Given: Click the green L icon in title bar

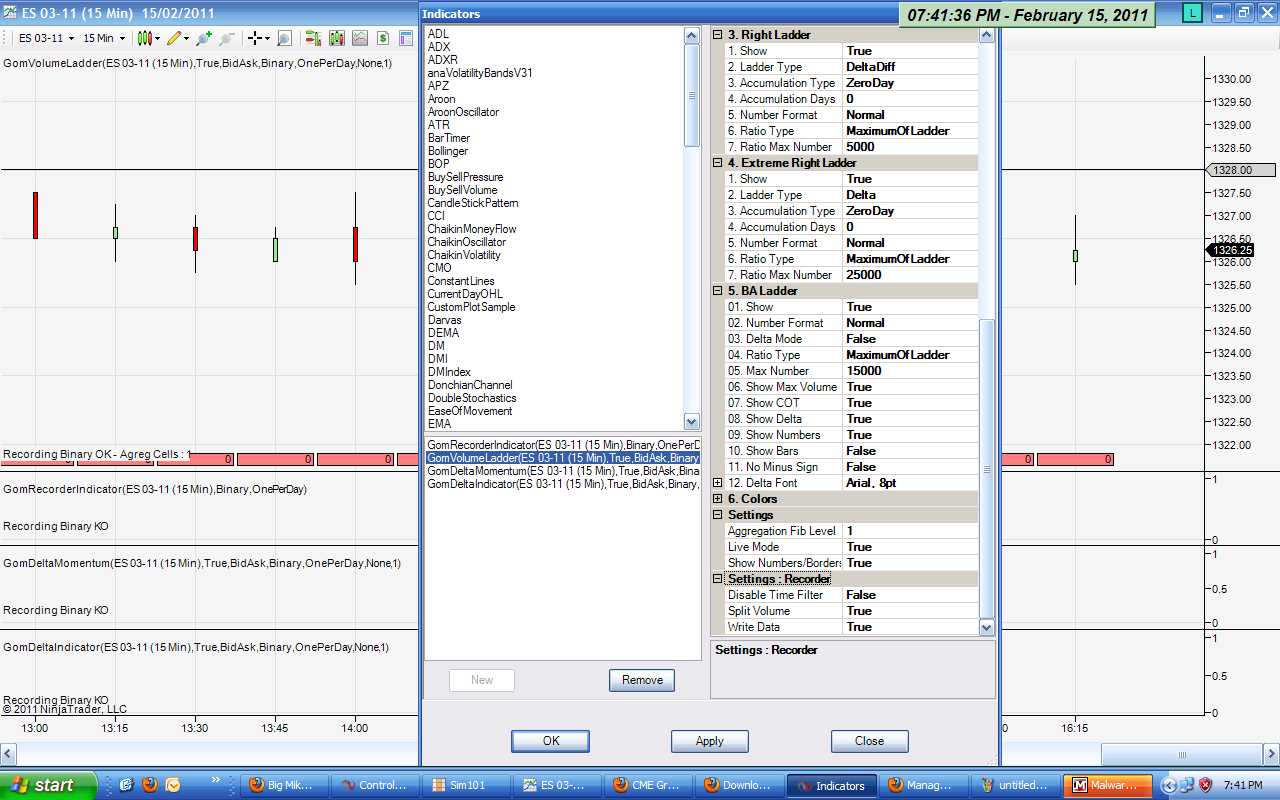Looking at the screenshot, I should tap(1192, 13).
